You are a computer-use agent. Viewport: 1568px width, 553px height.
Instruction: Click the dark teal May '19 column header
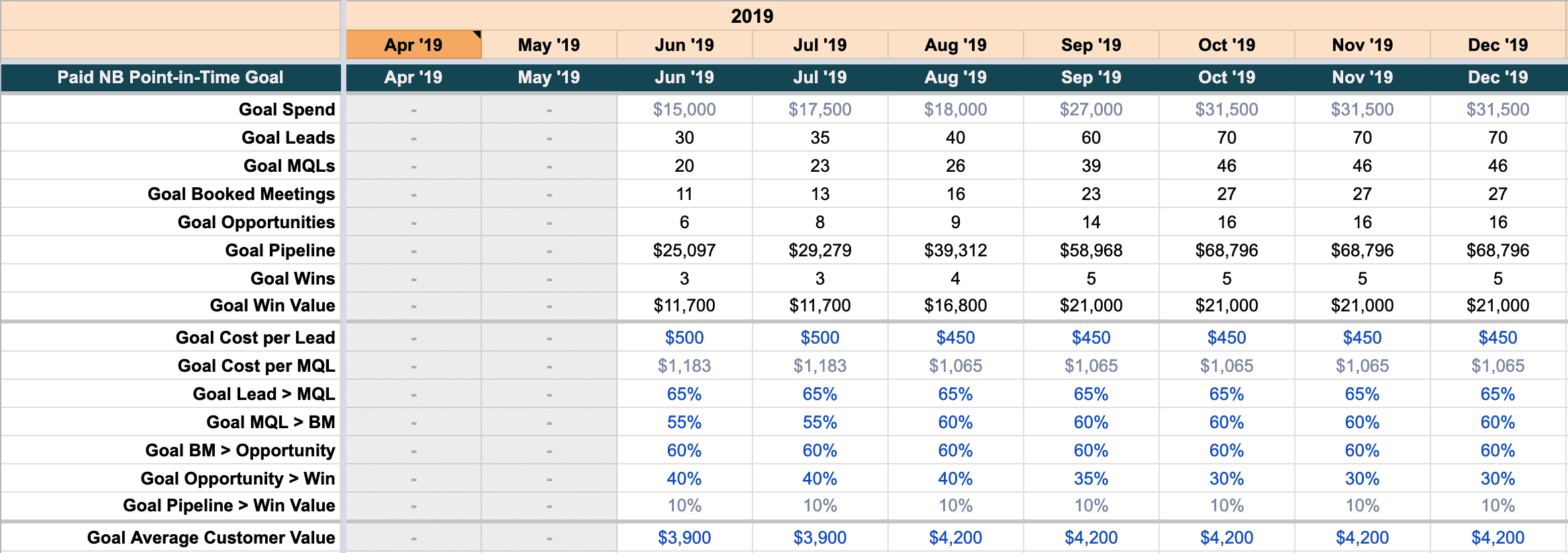point(548,77)
